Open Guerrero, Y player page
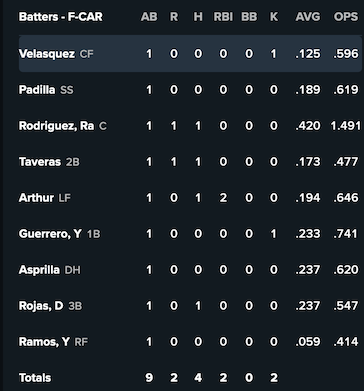Screen dimensions: 364x391 click(x=50, y=234)
